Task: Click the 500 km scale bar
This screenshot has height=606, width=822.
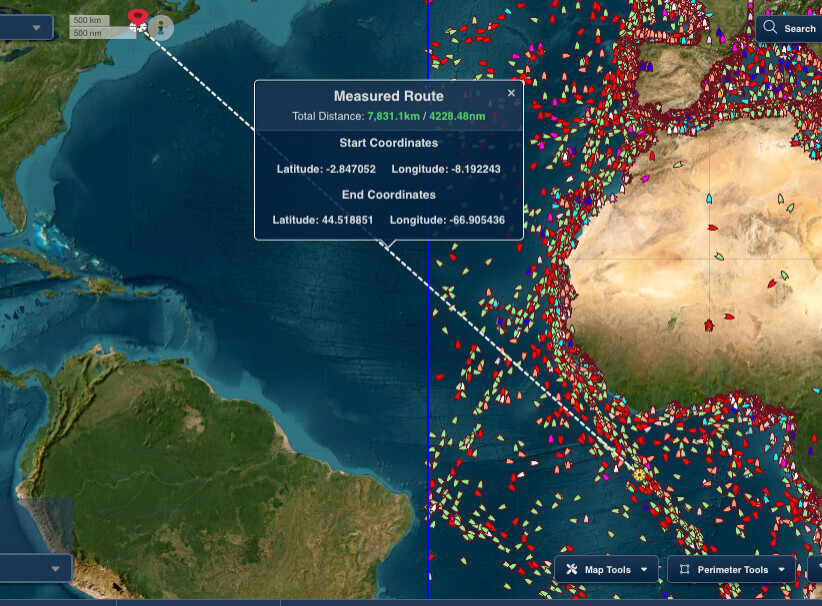Action: (89, 21)
